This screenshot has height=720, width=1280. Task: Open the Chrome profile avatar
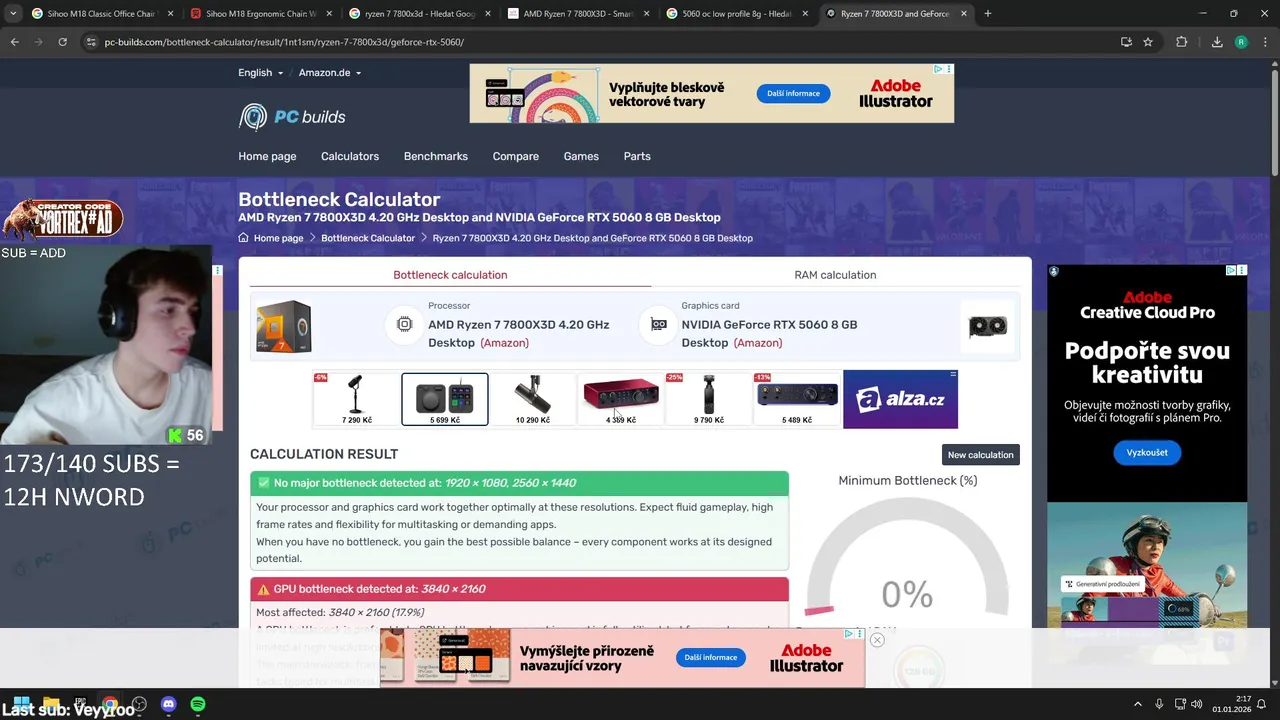(1241, 42)
